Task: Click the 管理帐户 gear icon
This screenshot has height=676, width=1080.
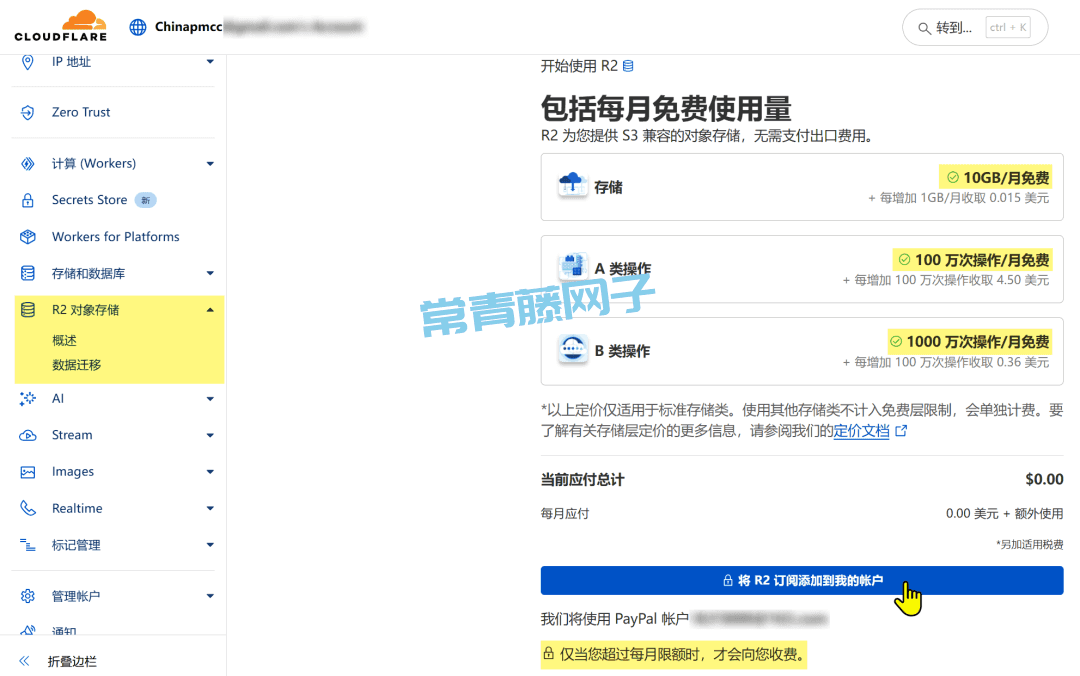Action: click(28, 596)
